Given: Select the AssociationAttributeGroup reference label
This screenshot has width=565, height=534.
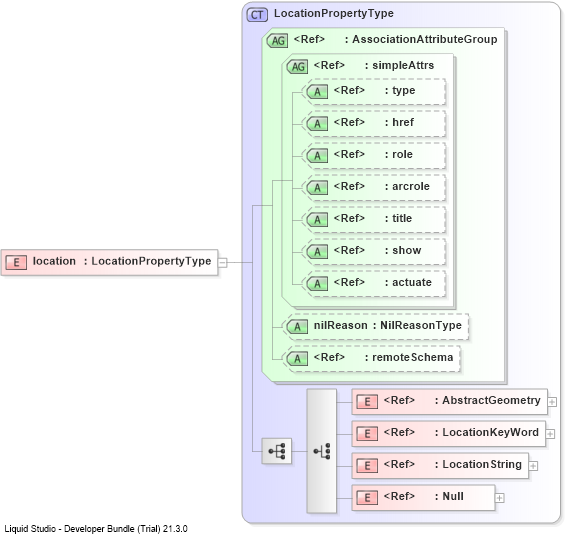Looking at the screenshot, I should click(x=395, y=39).
